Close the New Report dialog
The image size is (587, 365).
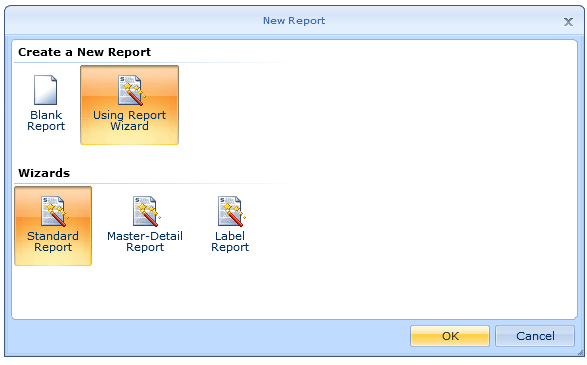(568, 22)
